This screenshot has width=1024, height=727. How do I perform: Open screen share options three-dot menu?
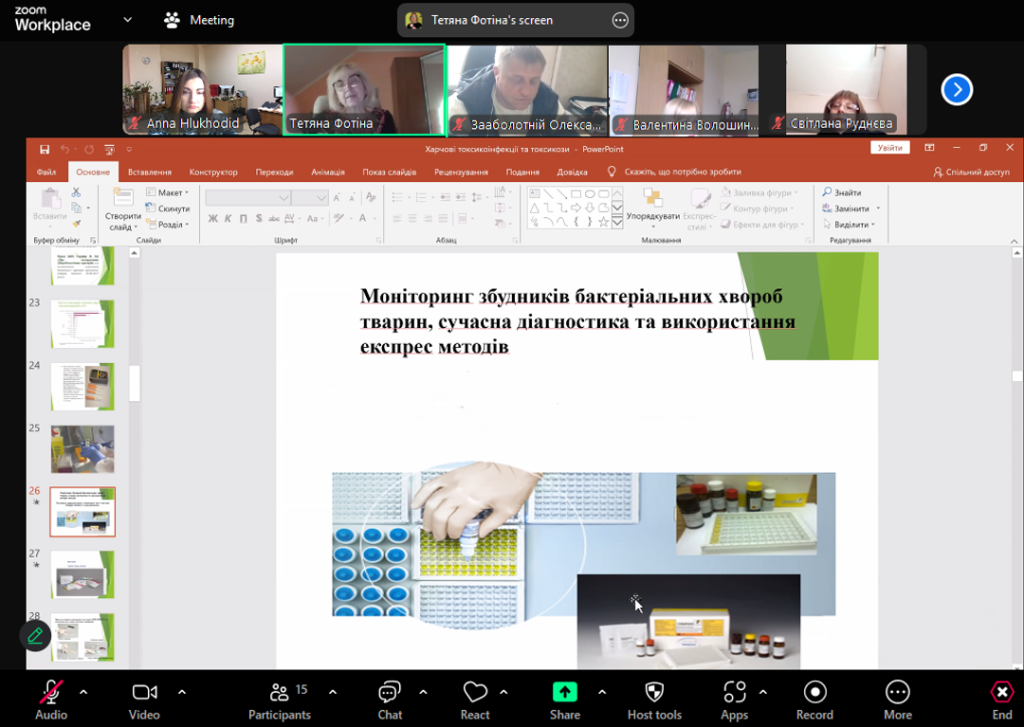point(620,20)
